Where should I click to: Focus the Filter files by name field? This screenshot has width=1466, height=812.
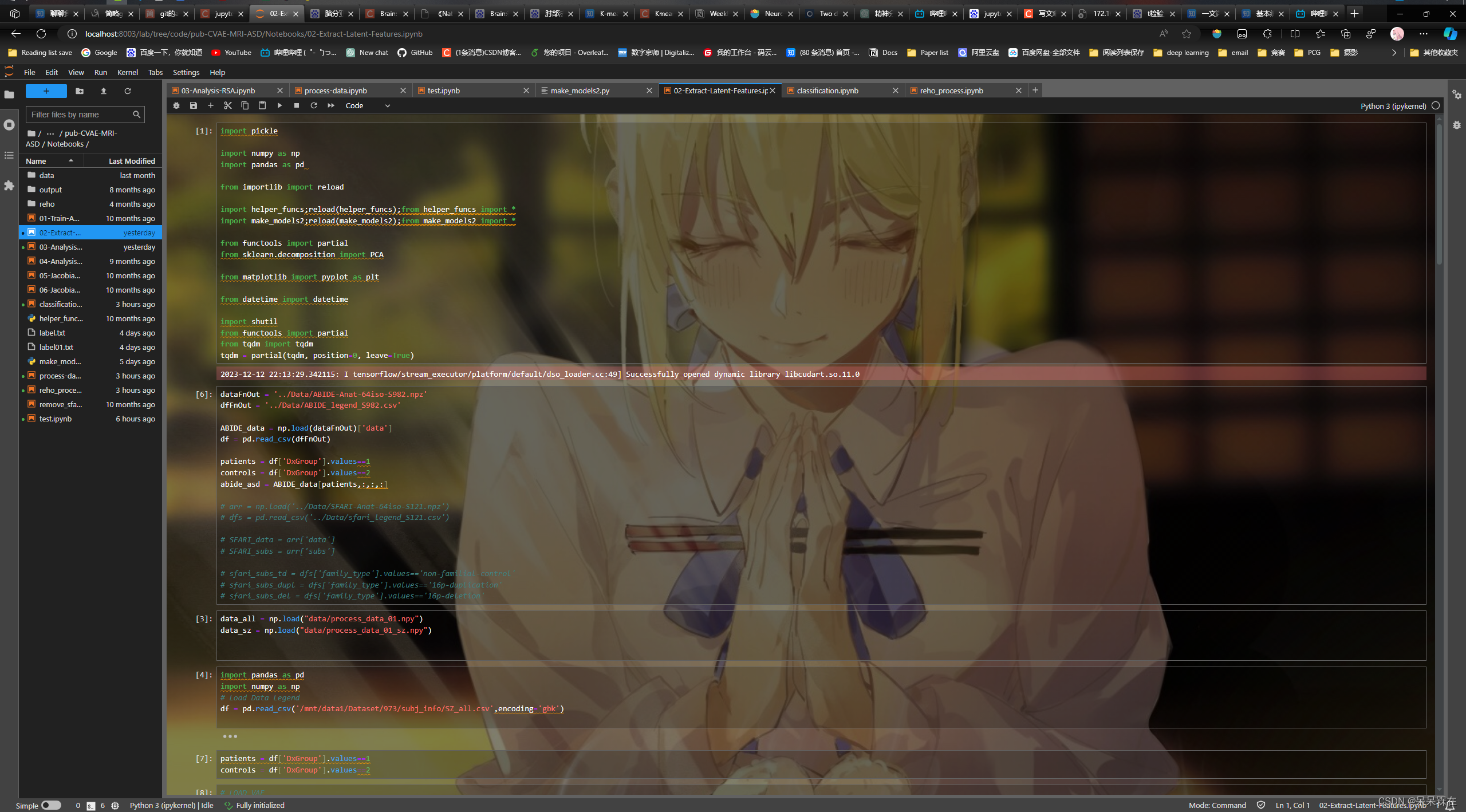[85, 115]
